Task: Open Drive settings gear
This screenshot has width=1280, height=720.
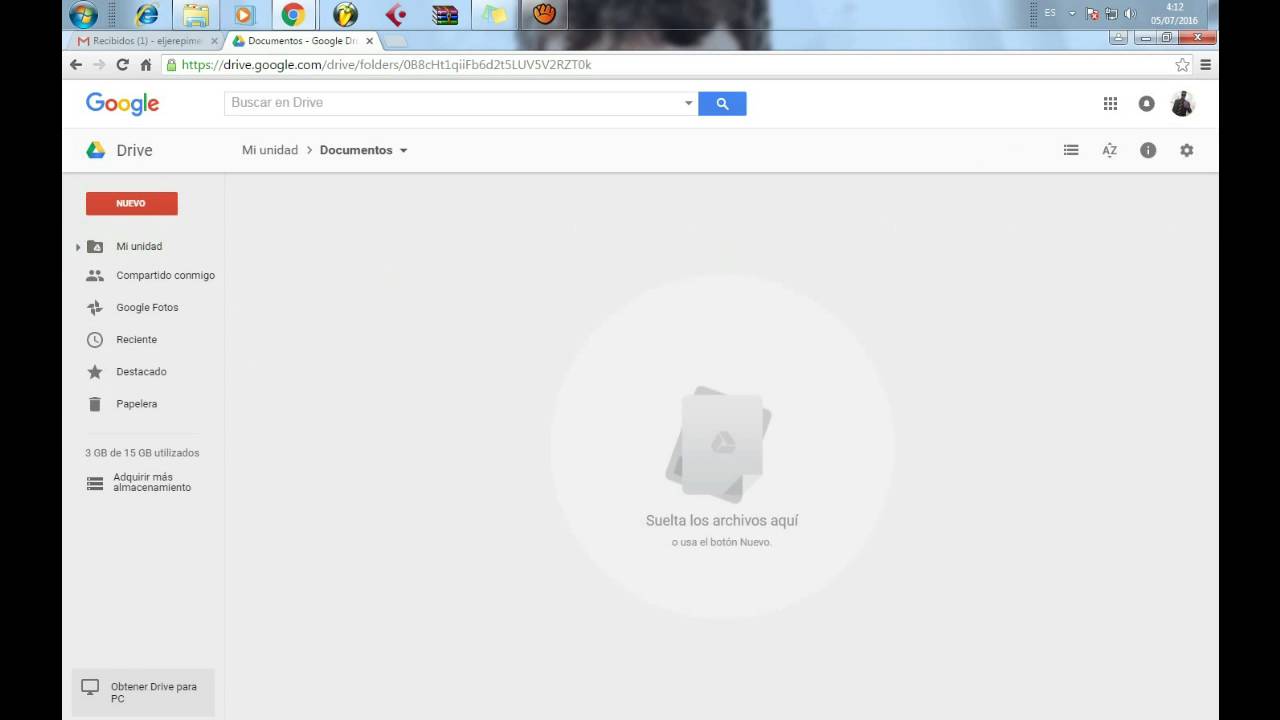Action: (1187, 150)
